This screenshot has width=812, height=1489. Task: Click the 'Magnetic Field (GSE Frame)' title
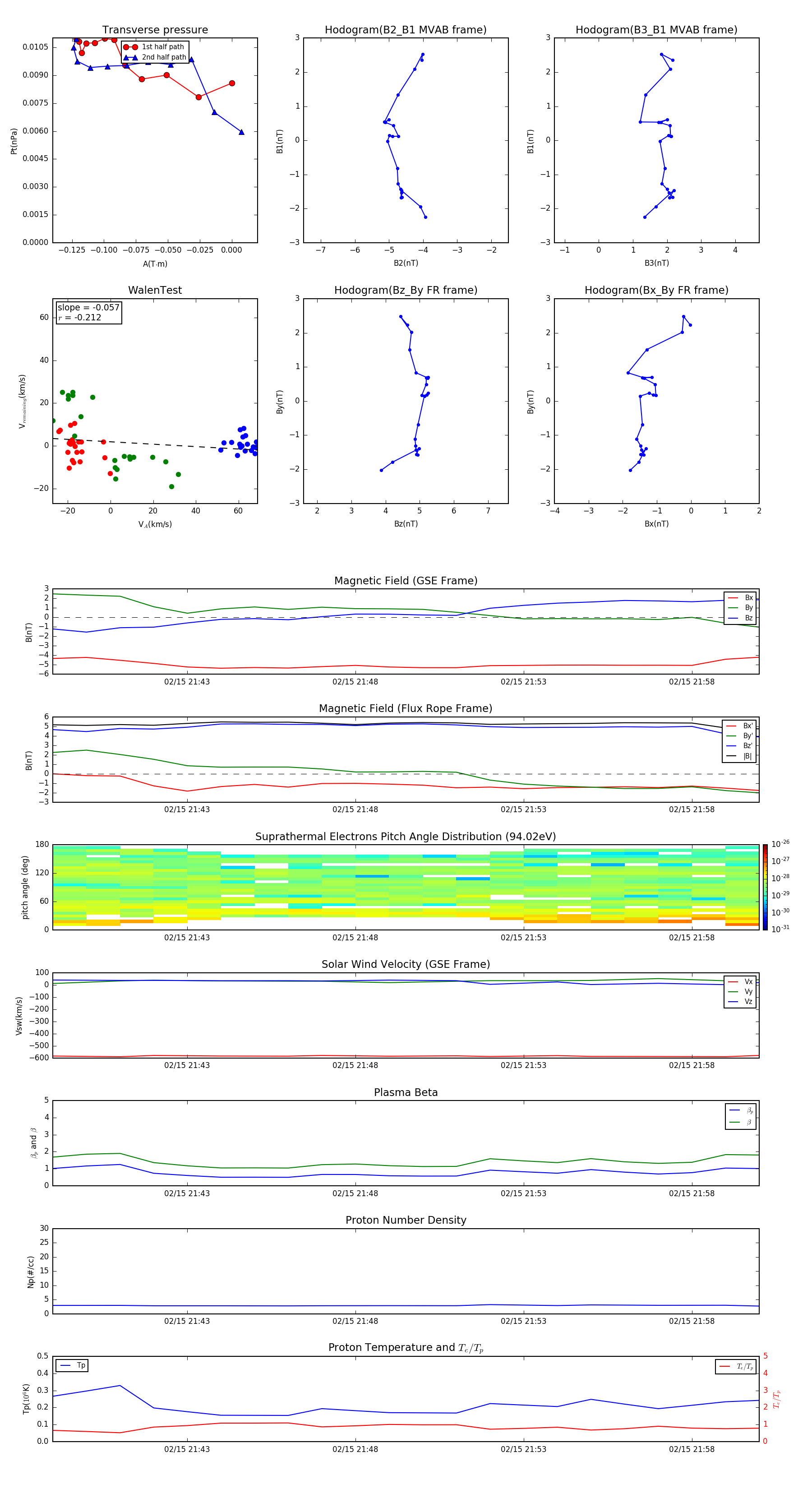406,581
